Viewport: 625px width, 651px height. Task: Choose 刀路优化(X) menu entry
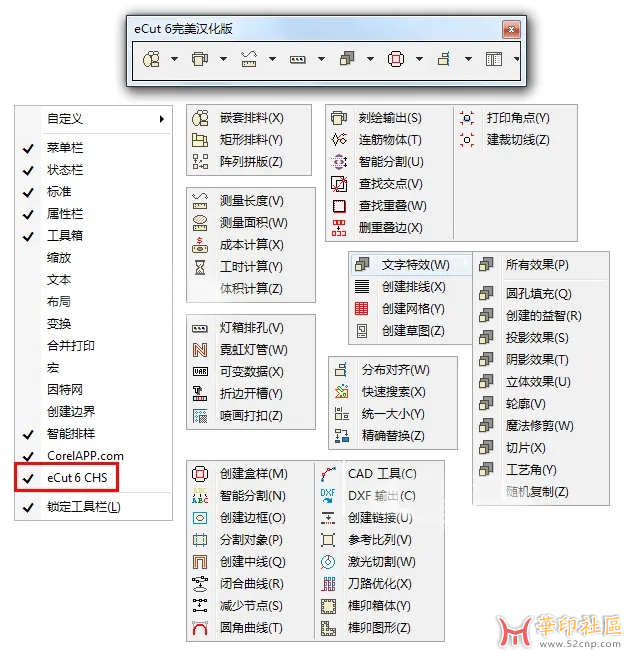click(379, 584)
